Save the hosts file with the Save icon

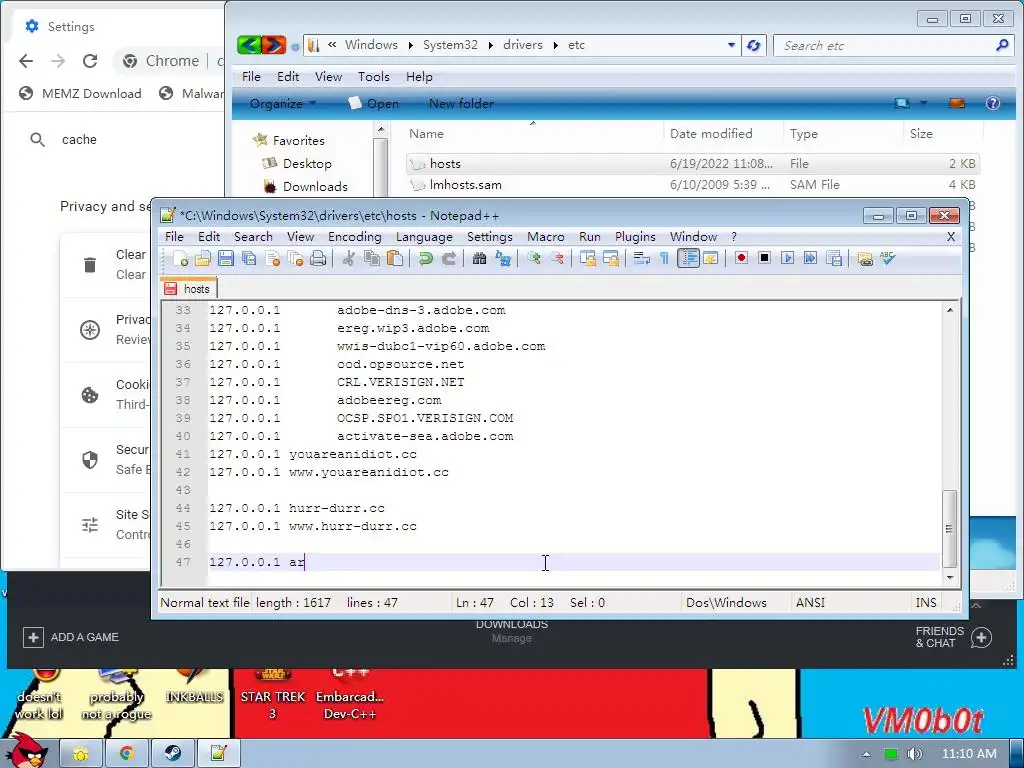tap(226, 259)
